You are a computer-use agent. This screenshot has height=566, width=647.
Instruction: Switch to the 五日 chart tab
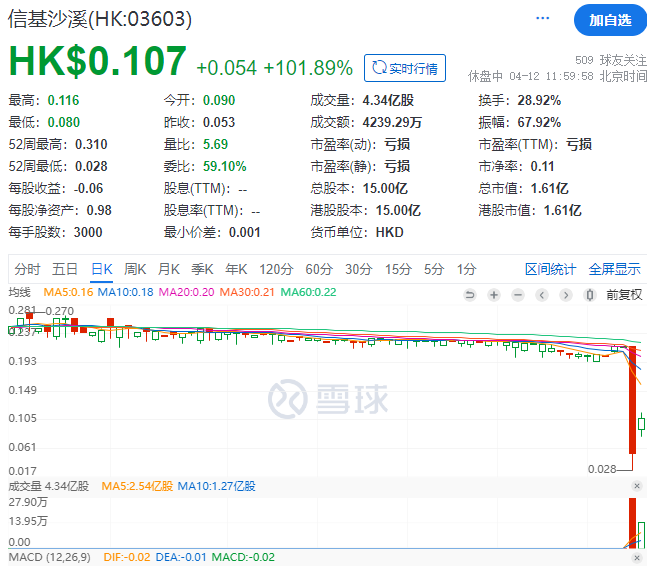pos(65,269)
